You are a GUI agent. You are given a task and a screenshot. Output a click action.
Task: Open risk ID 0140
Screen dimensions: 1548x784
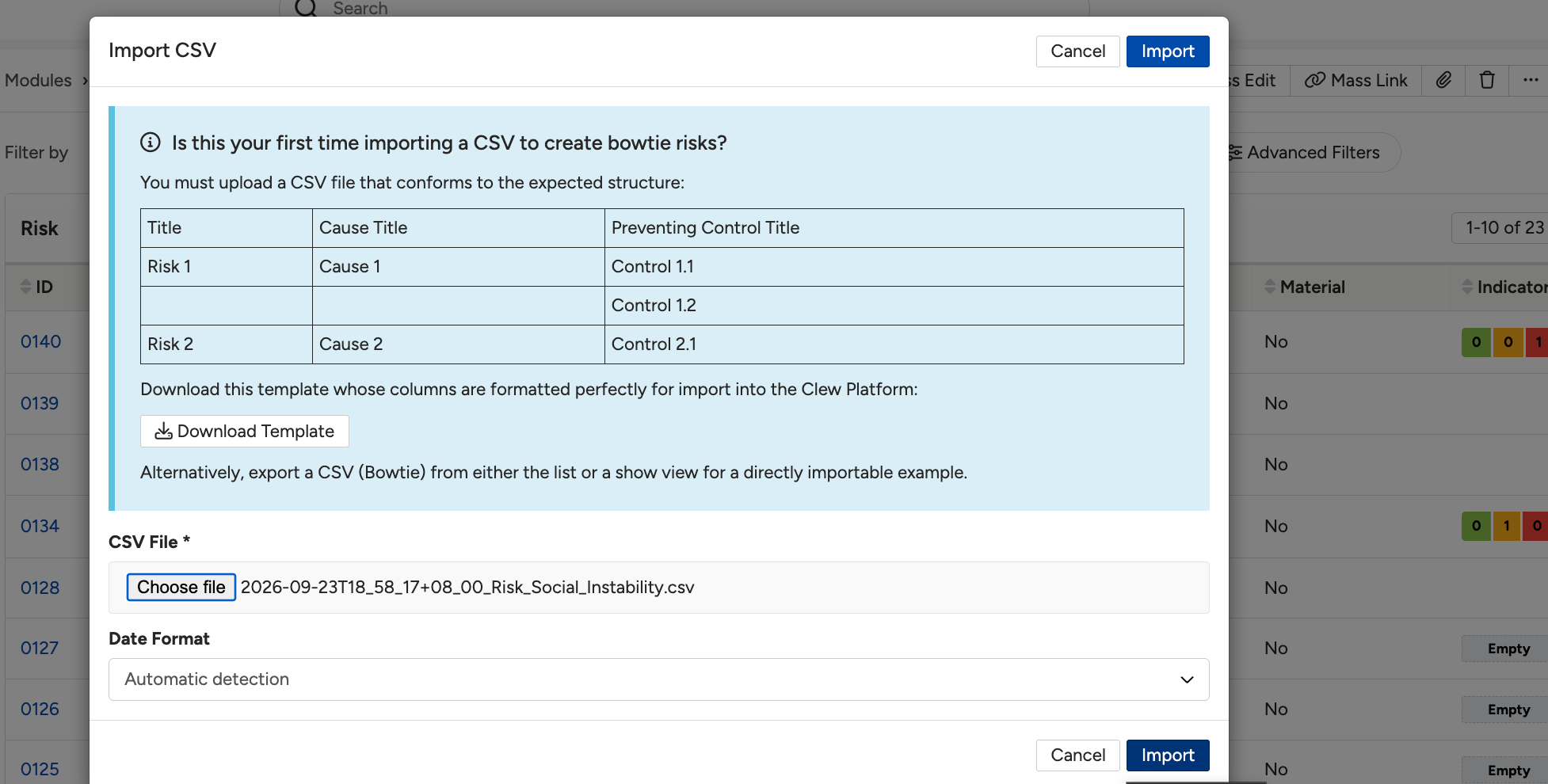(41, 341)
